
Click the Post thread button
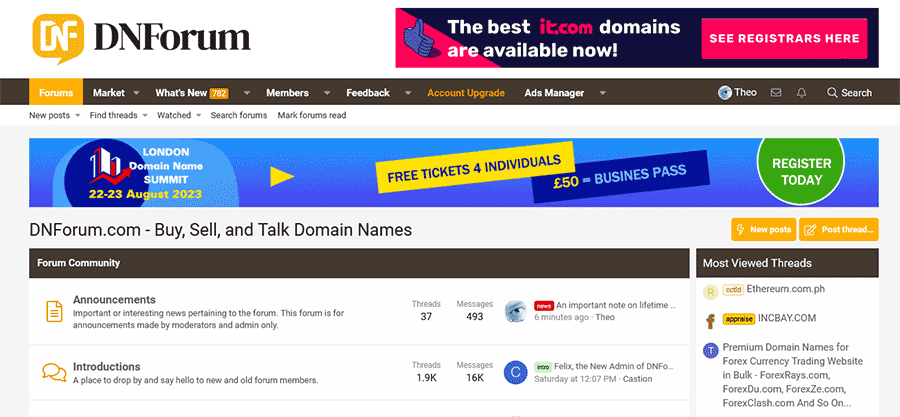839,229
